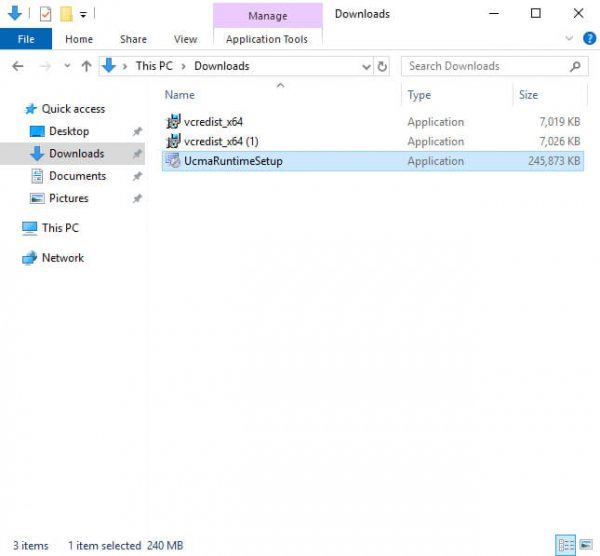
Task: Click the 7,019 KB size cell
Action: (x=559, y=122)
